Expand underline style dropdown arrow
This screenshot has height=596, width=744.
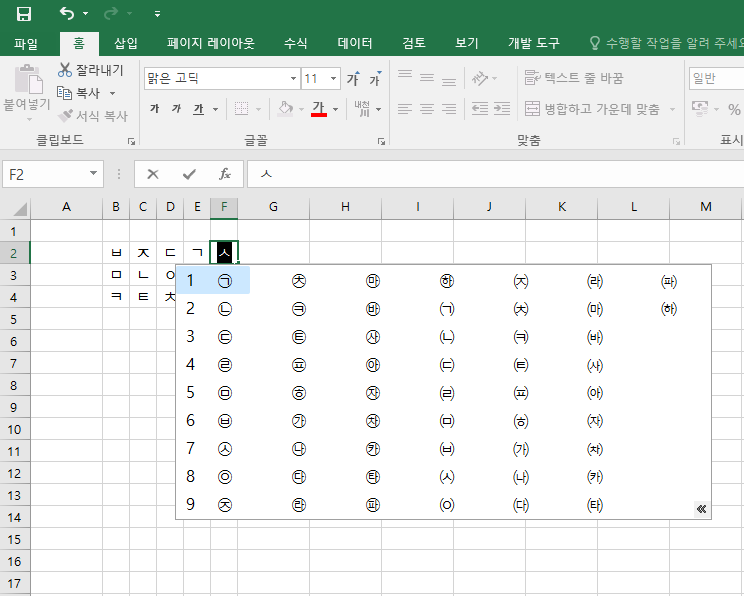(215, 109)
